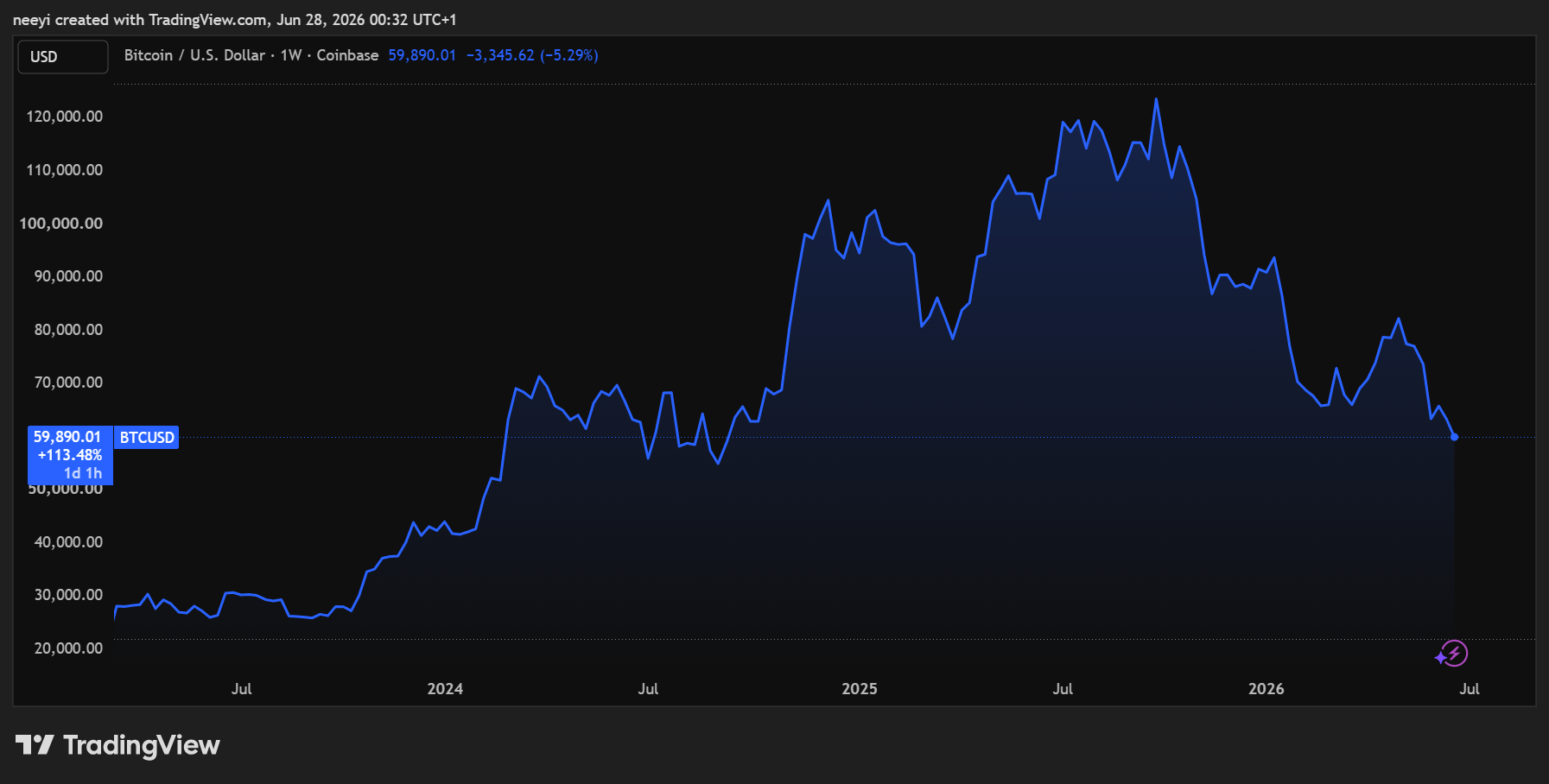Click the −3,345.62 (−5.29%) change value
Viewport: 1549px width, 784px height.
pos(532,55)
